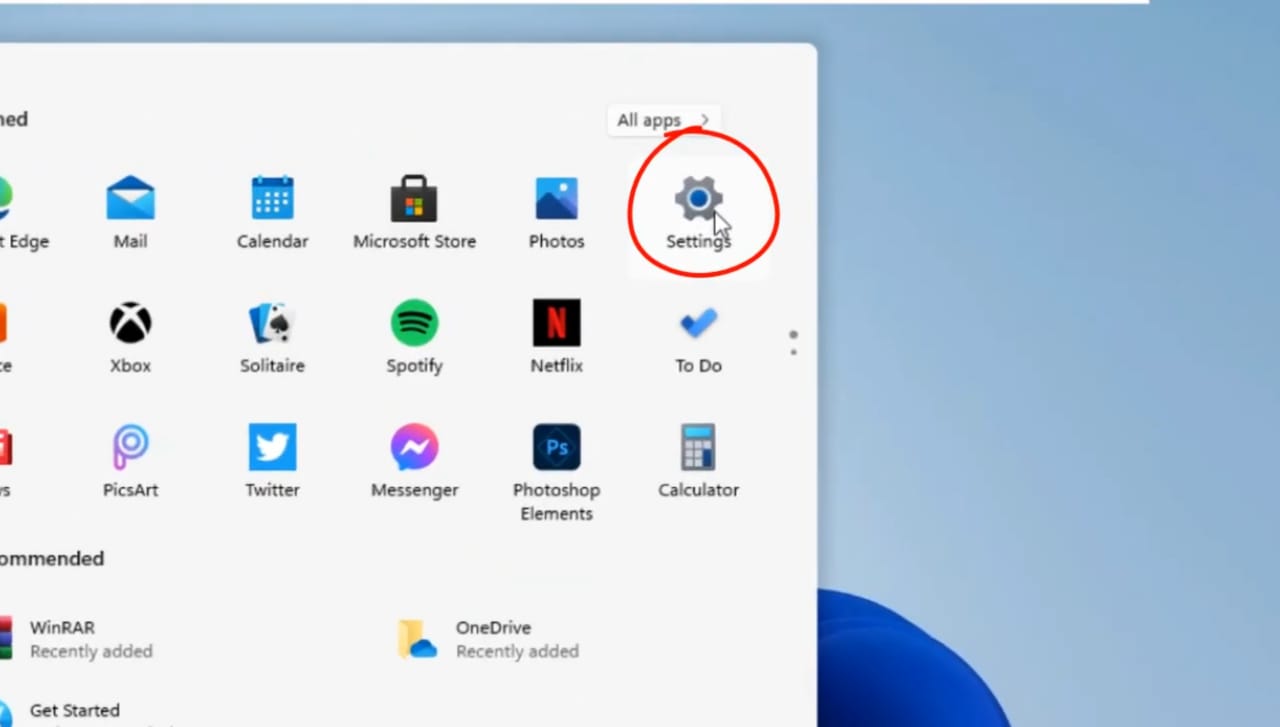The image size is (1280, 727).
Task: Launch PicsArt
Action: (131, 461)
